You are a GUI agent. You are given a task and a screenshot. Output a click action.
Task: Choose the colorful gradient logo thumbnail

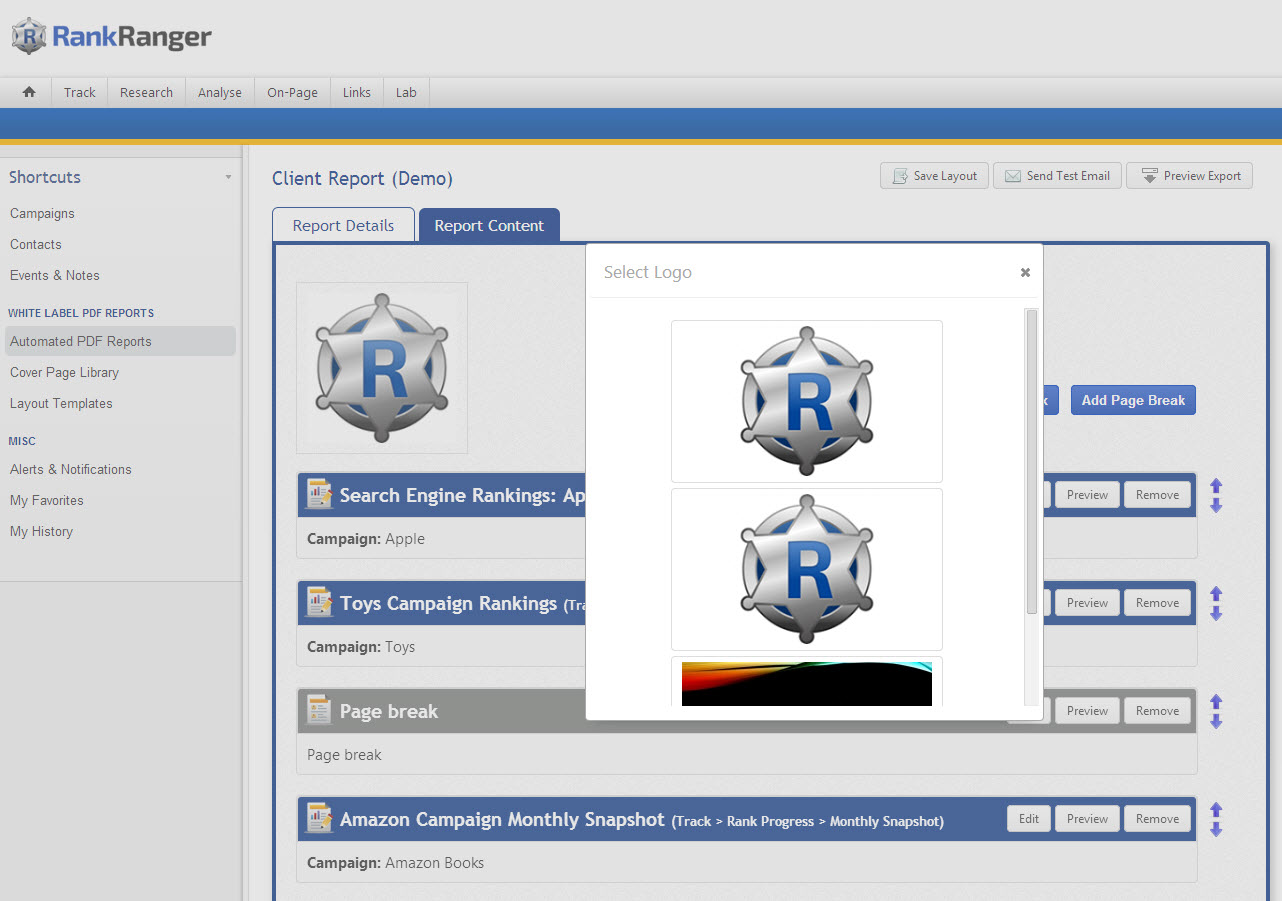tap(806, 683)
